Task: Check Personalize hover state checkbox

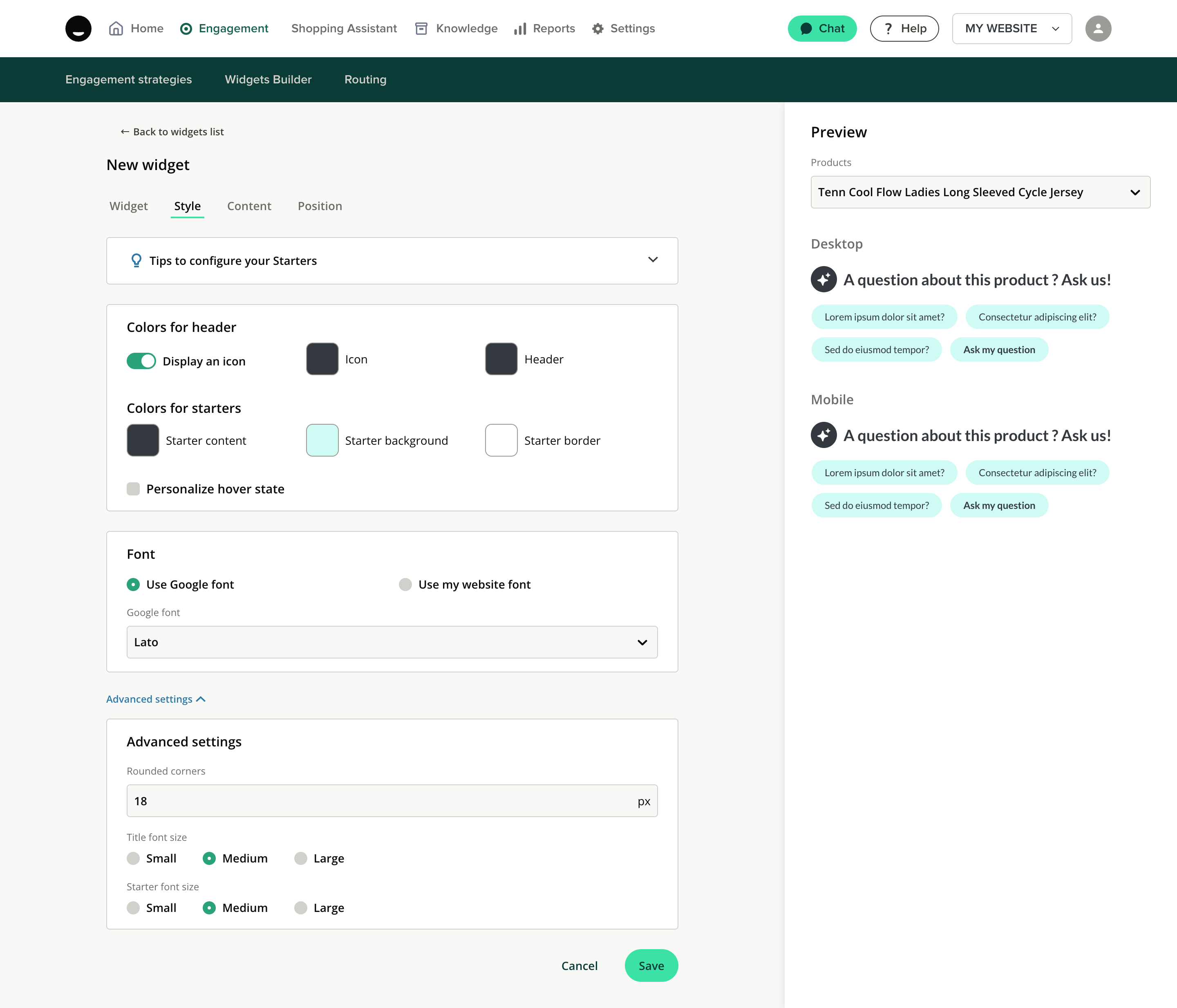Action: (x=134, y=488)
